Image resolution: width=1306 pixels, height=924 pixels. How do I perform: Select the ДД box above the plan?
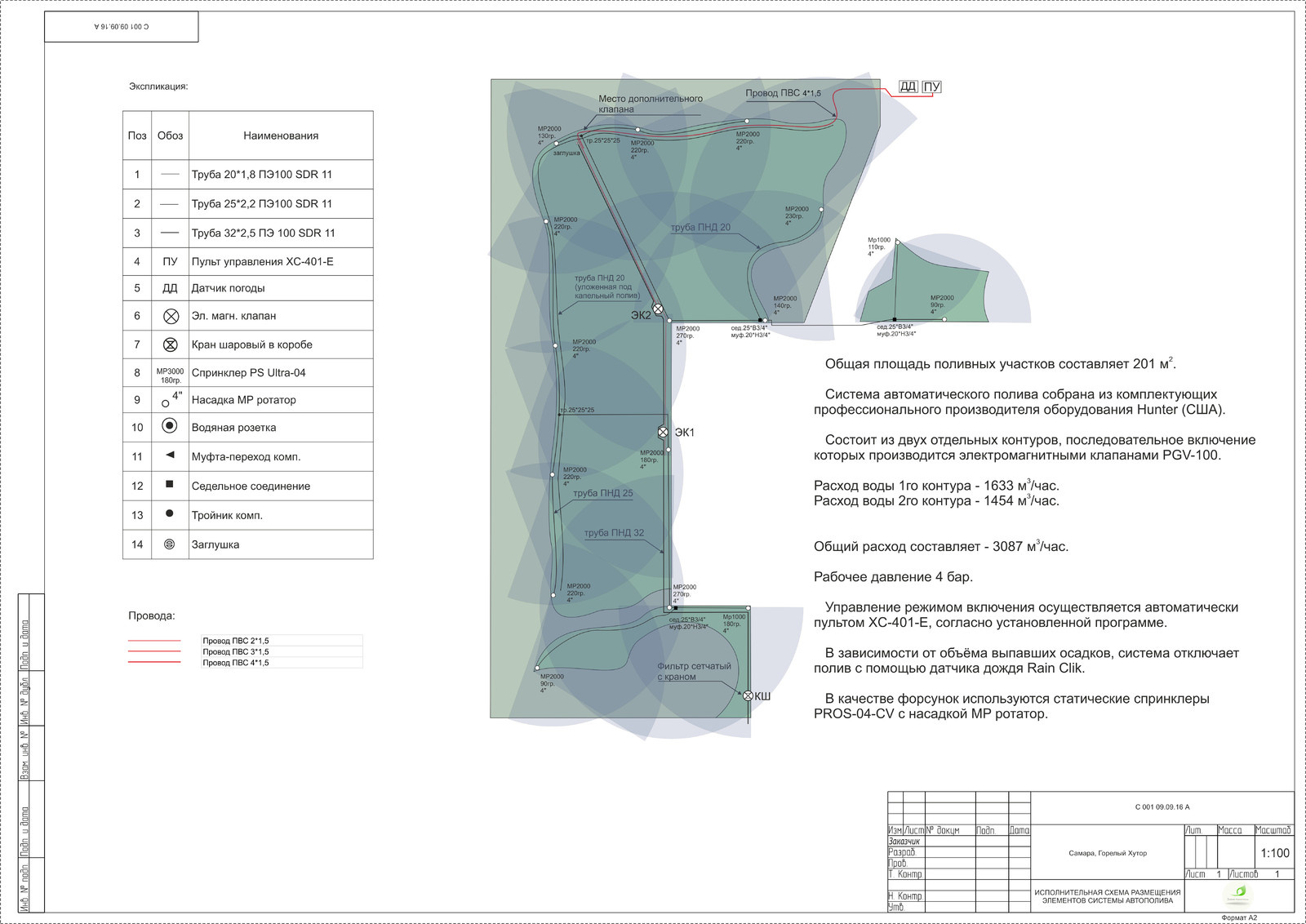pos(908,87)
